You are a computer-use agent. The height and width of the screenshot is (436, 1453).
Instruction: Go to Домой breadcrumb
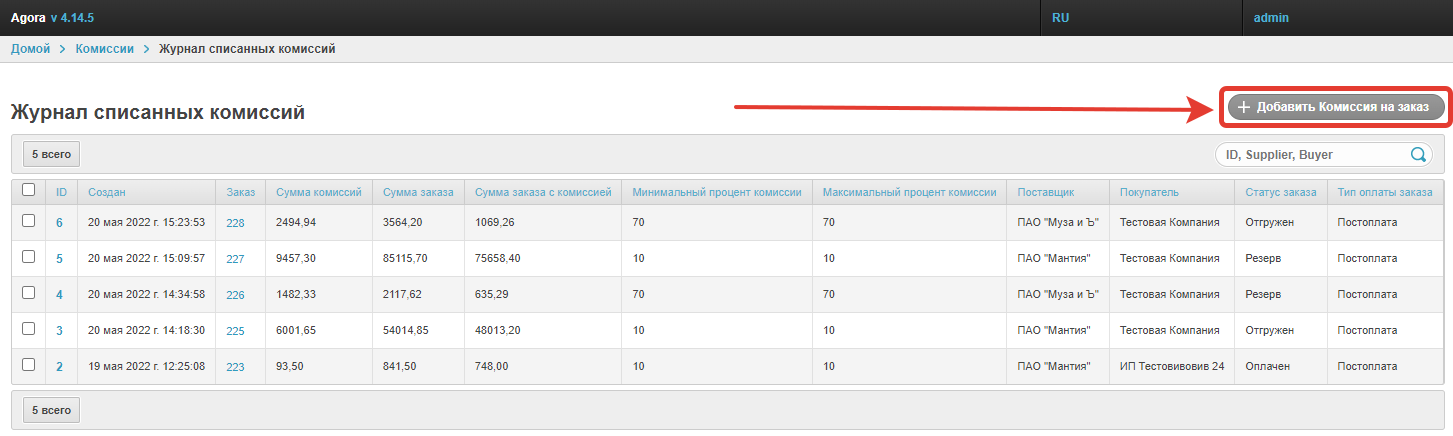tap(30, 49)
